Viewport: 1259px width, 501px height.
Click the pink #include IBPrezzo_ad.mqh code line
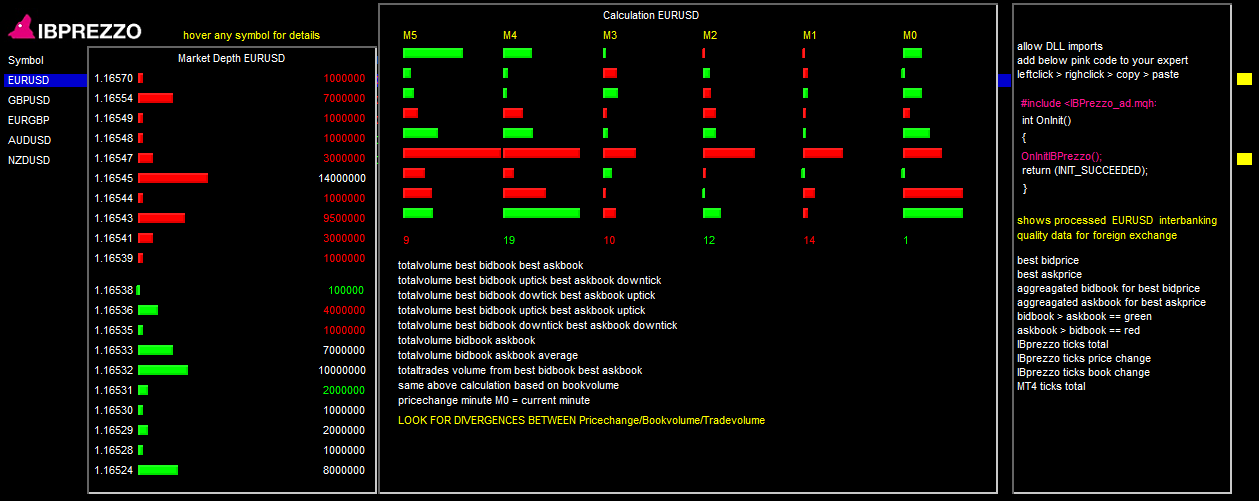click(x=1088, y=103)
